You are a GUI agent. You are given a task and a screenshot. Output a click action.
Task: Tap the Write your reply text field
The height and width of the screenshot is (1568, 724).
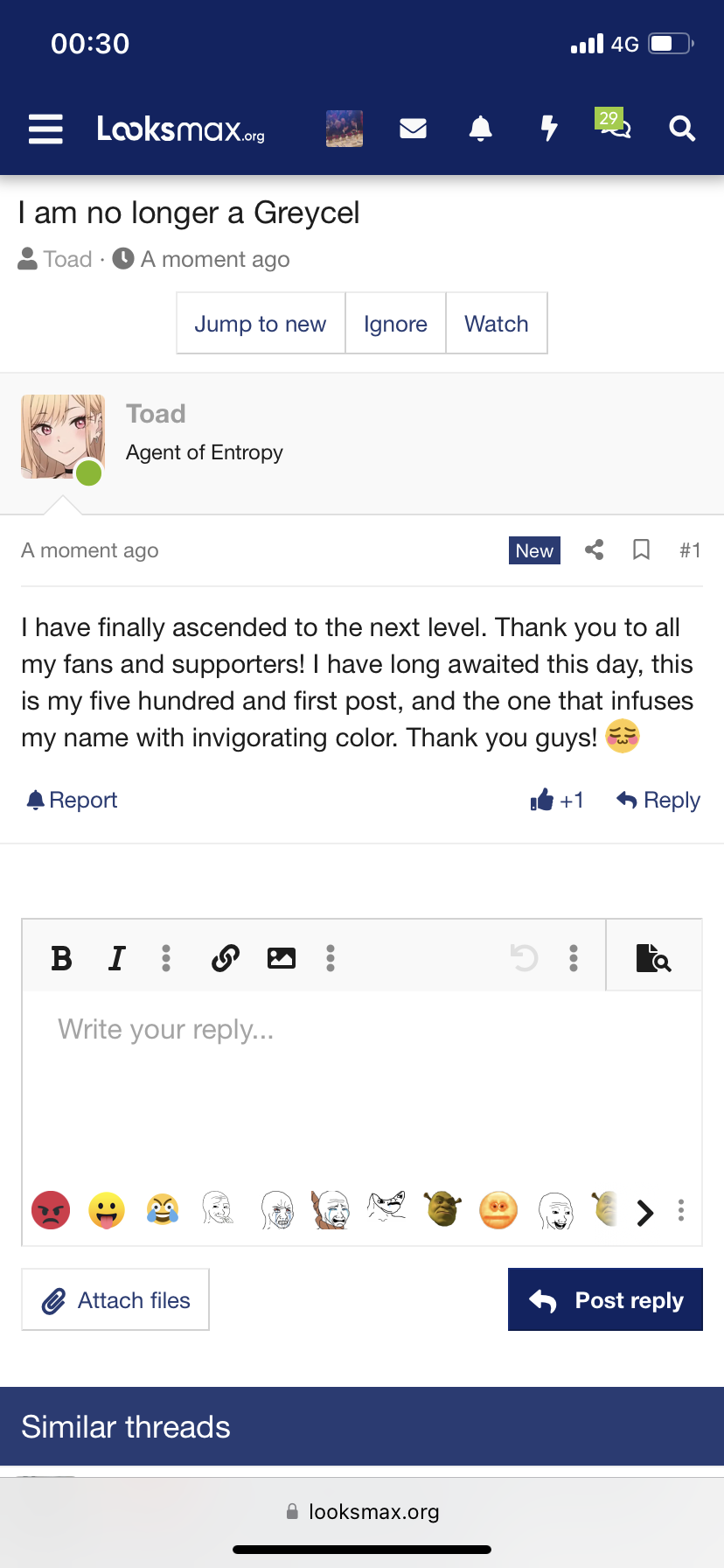(x=362, y=1076)
